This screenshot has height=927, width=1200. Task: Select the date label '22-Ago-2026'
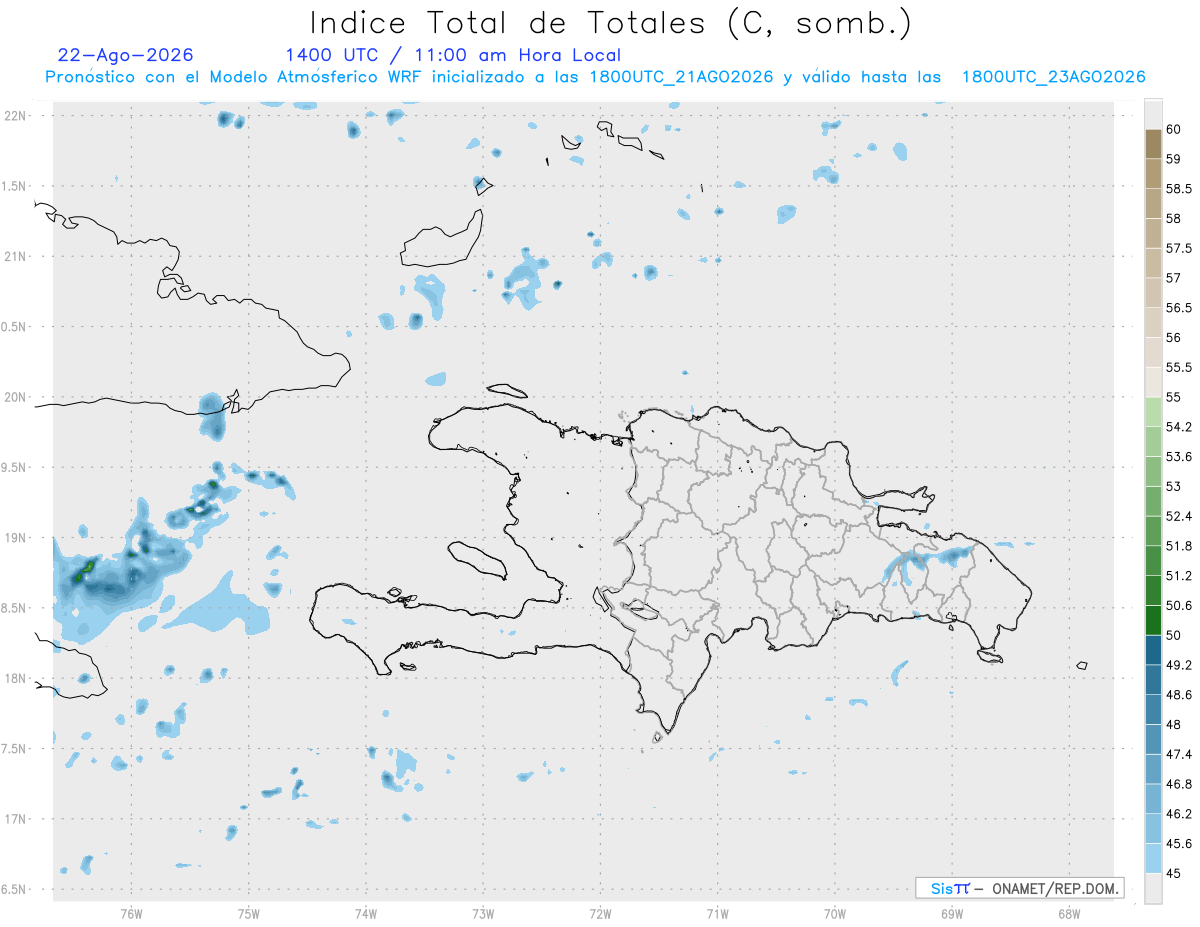[x=126, y=55]
